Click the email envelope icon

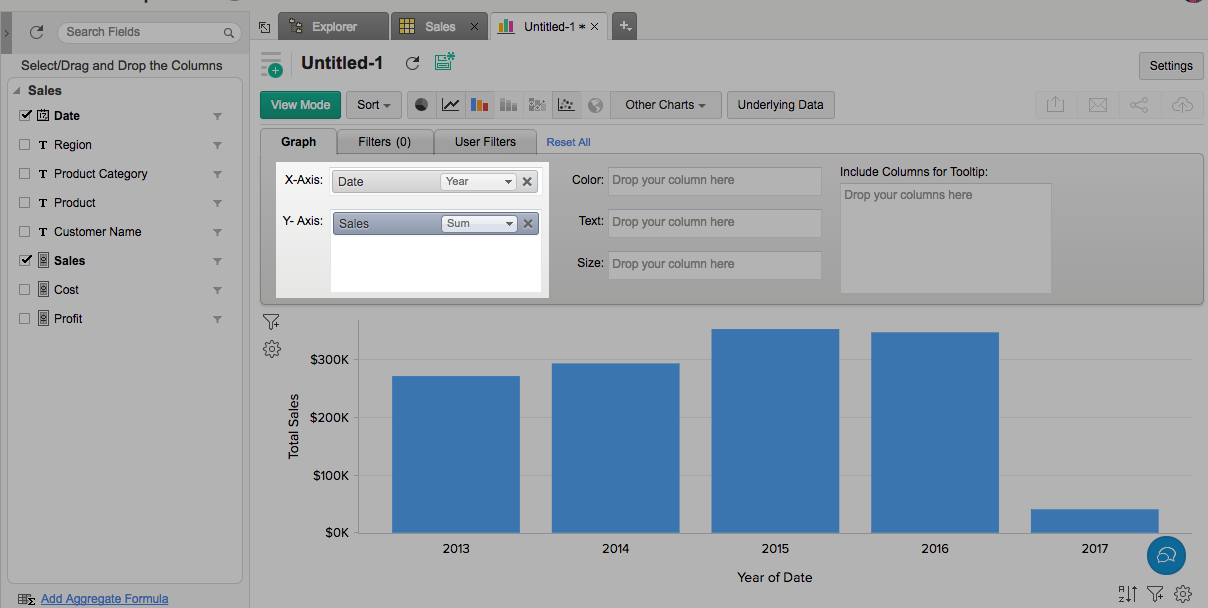pos(1097,105)
